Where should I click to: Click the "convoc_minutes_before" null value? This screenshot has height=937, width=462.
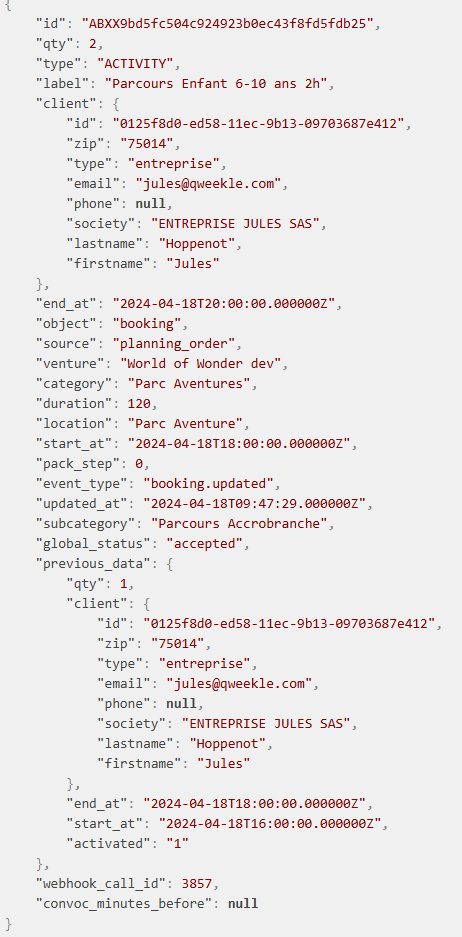243,903
